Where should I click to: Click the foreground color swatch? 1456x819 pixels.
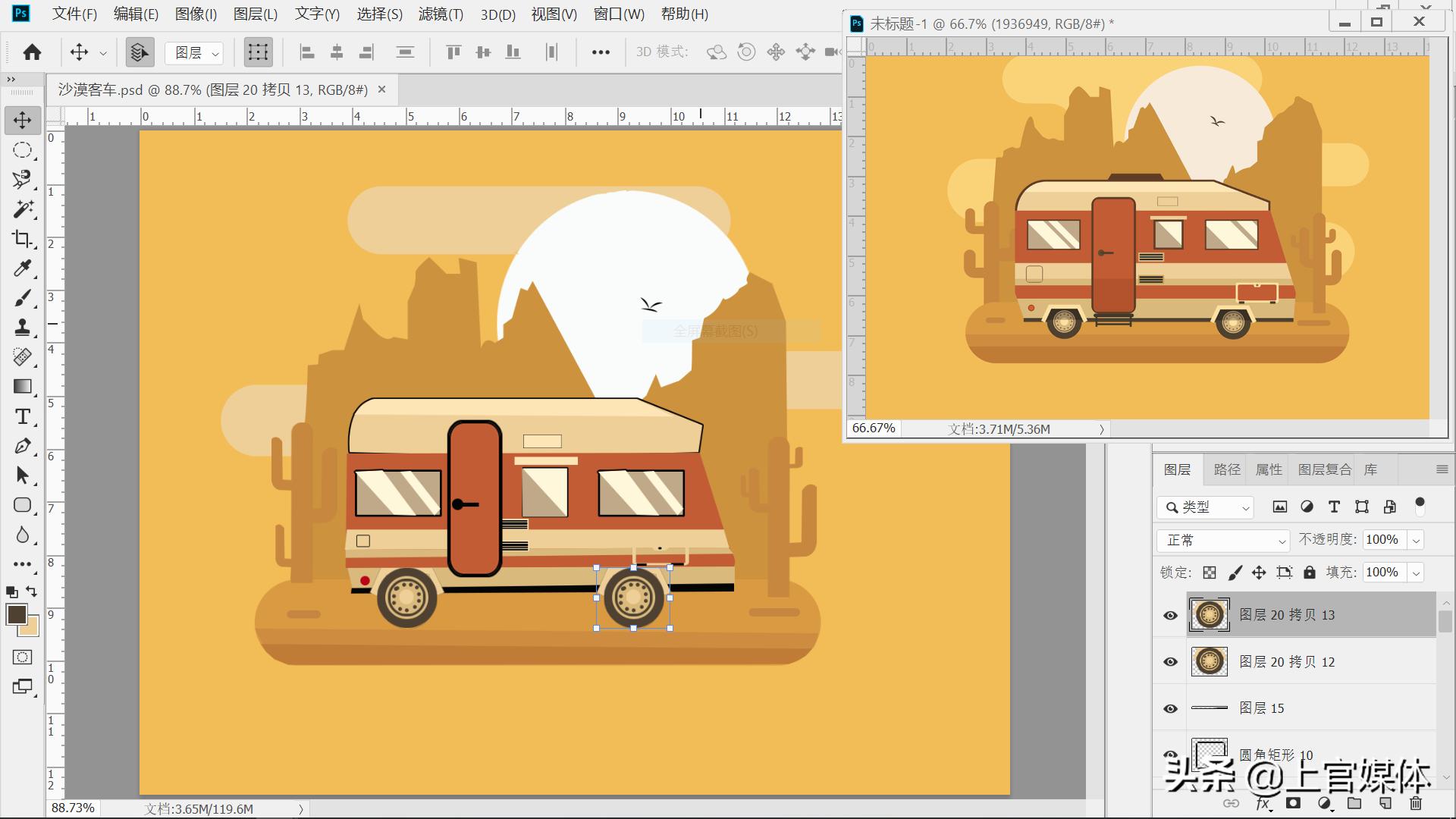(17, 614)
